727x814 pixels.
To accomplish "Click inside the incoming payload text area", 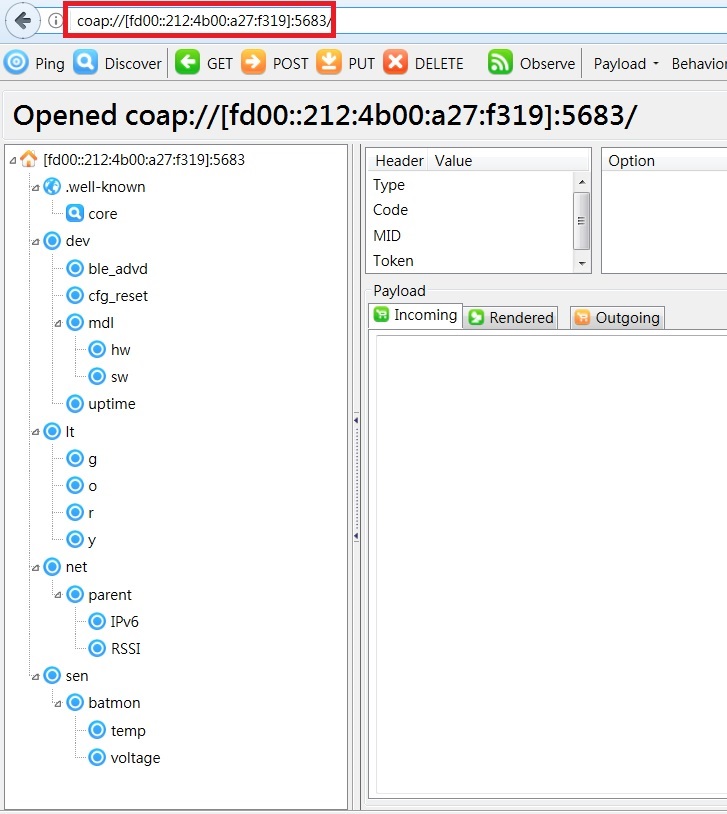I will pos(550,563).
